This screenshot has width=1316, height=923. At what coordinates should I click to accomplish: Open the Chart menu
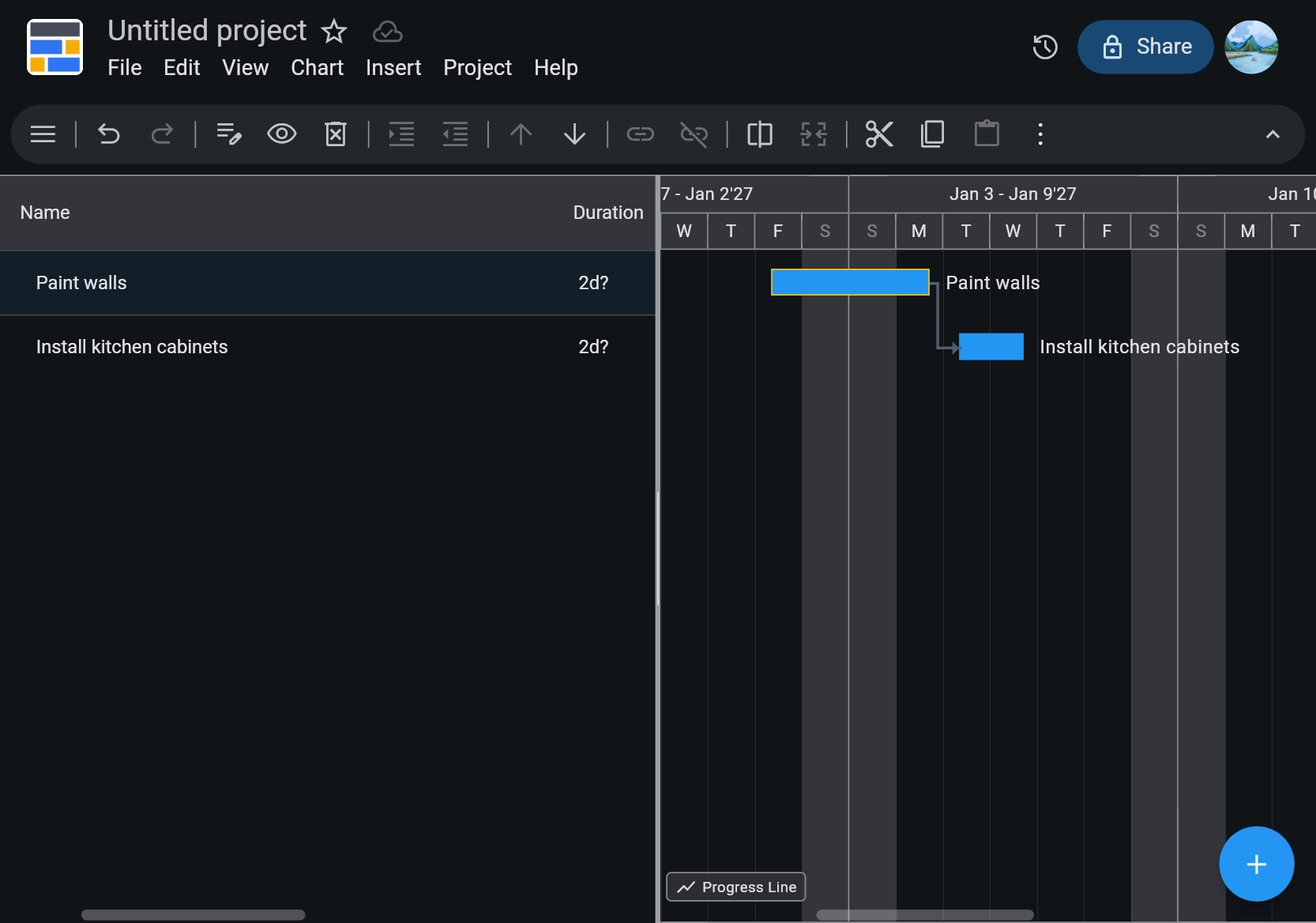318,68
